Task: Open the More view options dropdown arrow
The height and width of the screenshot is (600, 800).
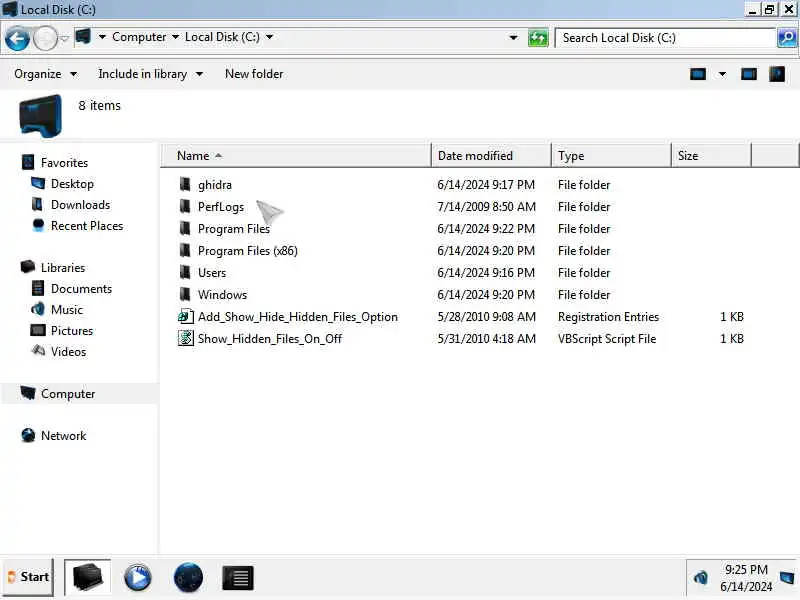Action: coord(722,74)
